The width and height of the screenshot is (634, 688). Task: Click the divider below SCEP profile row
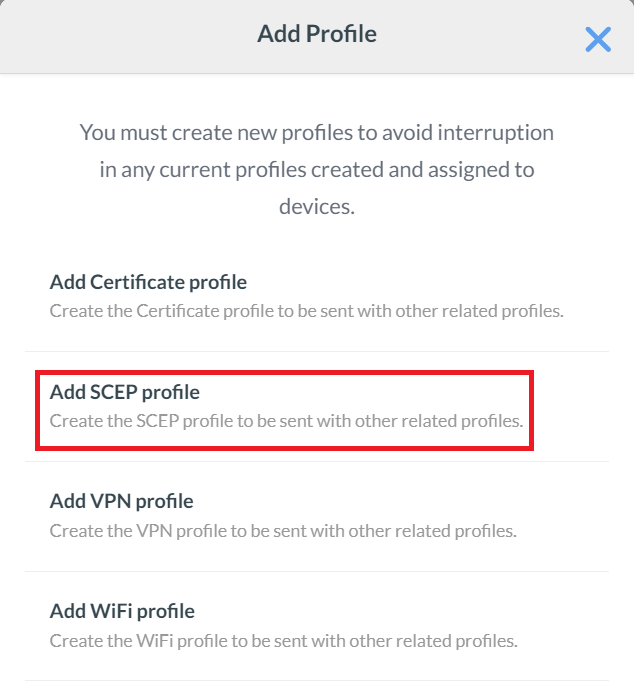click(316, 461)
